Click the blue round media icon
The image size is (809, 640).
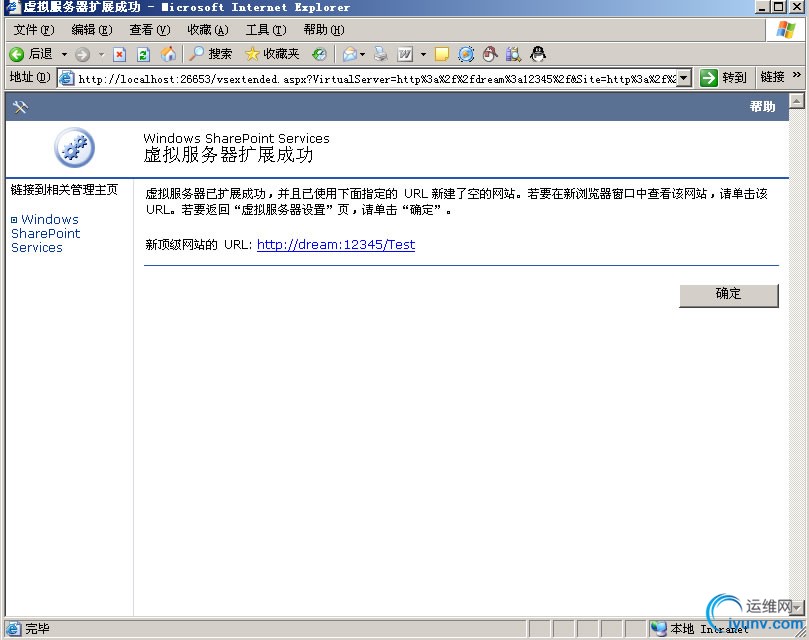coord(466,54)
